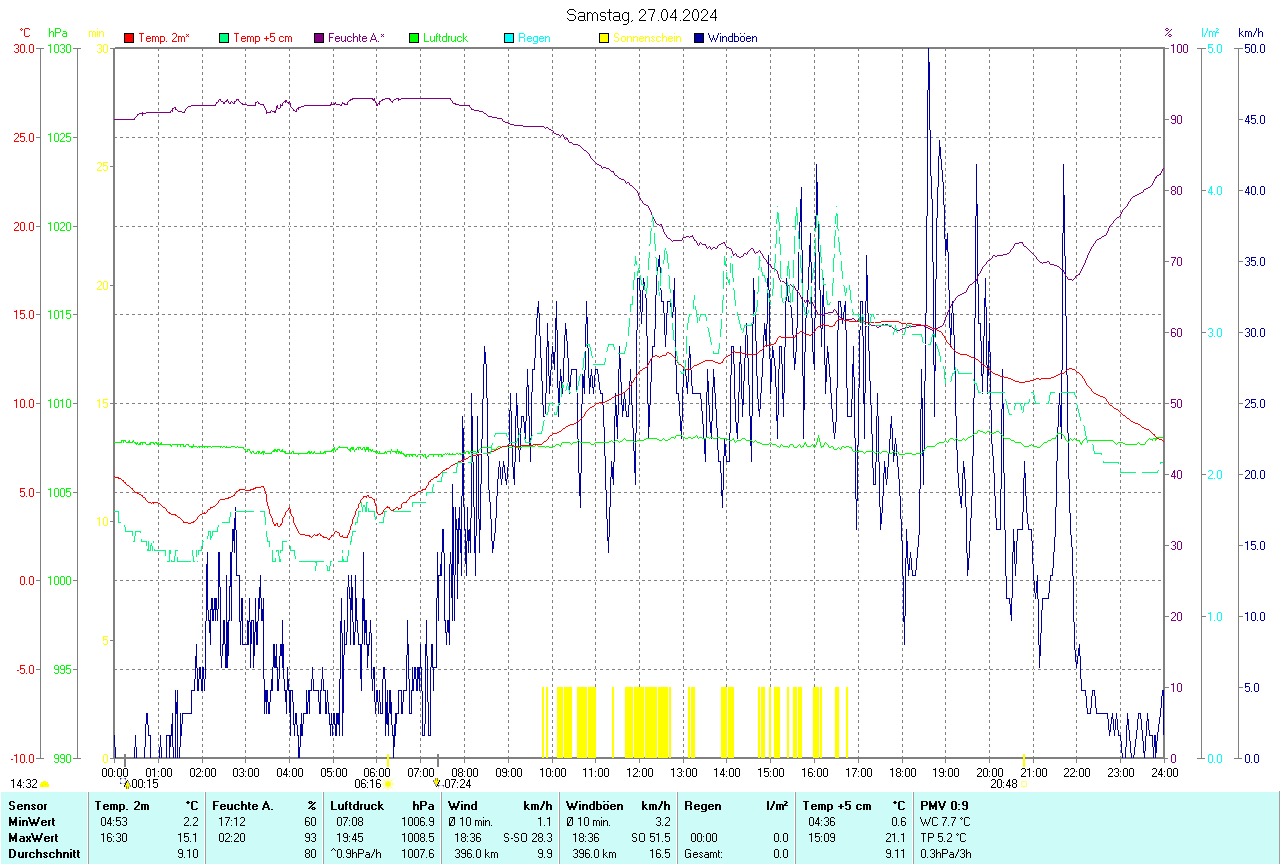Click the 18:00 label on time axis

click(x=902, y=772)
